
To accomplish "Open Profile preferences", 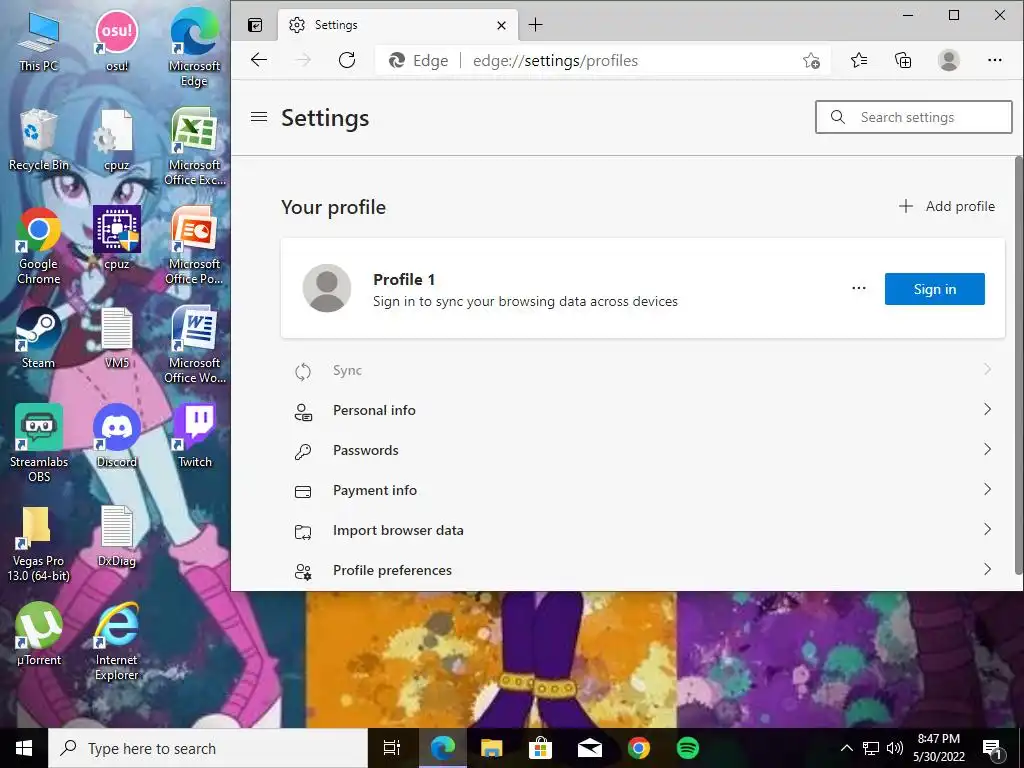I will 643,570.
